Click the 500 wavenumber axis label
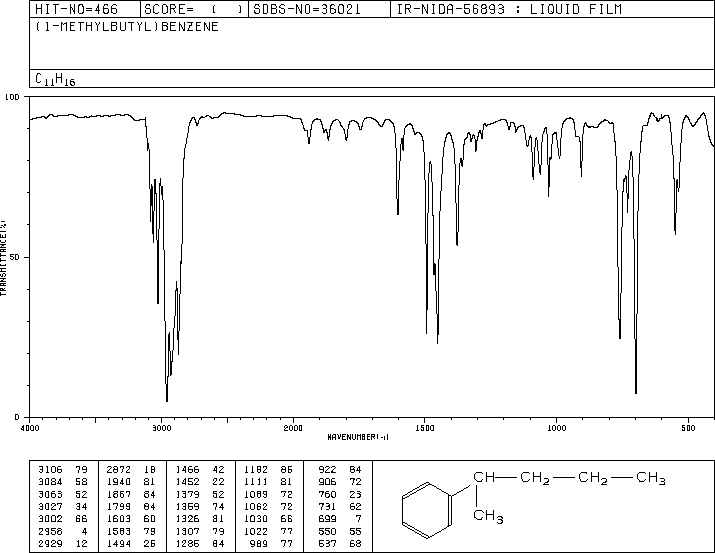The image size is (715, 553). pyautogui.click(x=688, y=428)
